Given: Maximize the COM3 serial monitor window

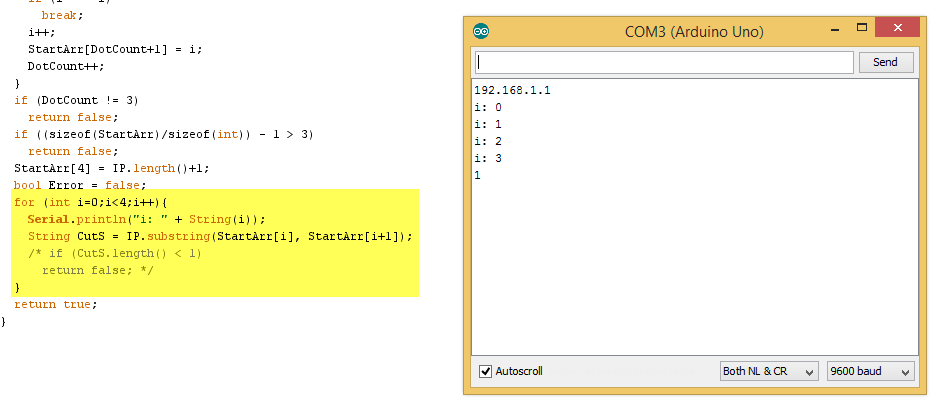Looking at the screenshot, I should tap(861, 29).
